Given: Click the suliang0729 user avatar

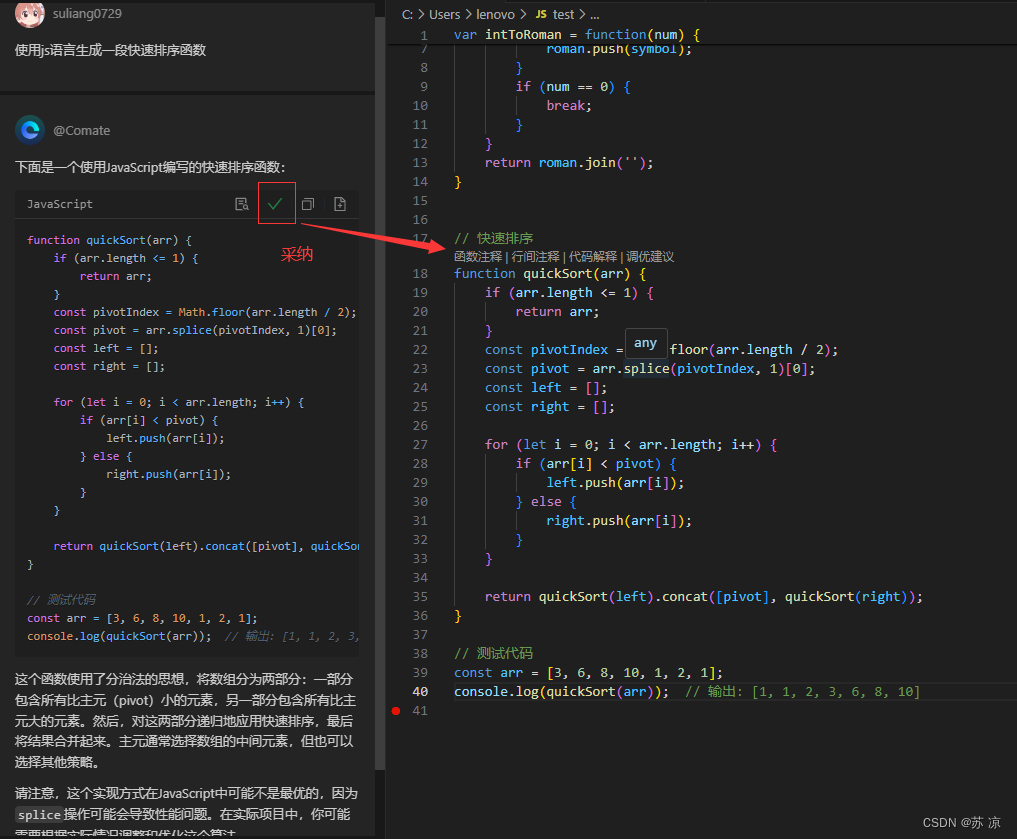Looking at the screenshot, I should (x=30, y=14).
